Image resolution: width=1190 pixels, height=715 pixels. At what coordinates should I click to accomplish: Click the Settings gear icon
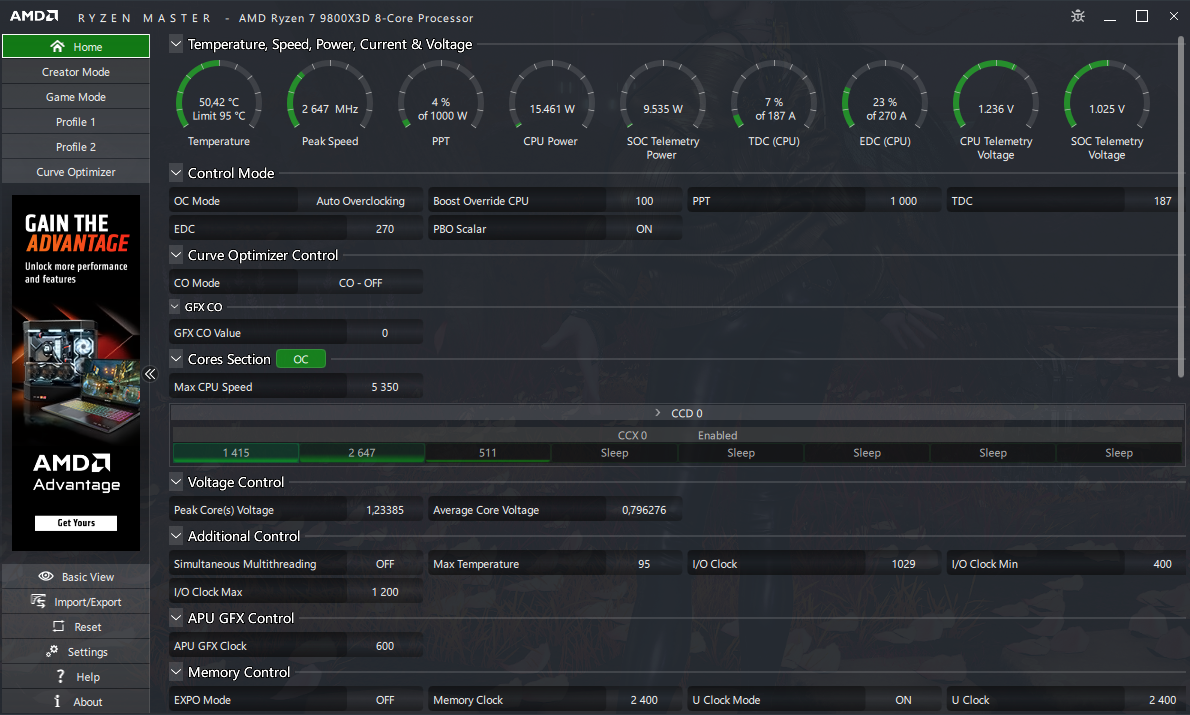(52, 651)
